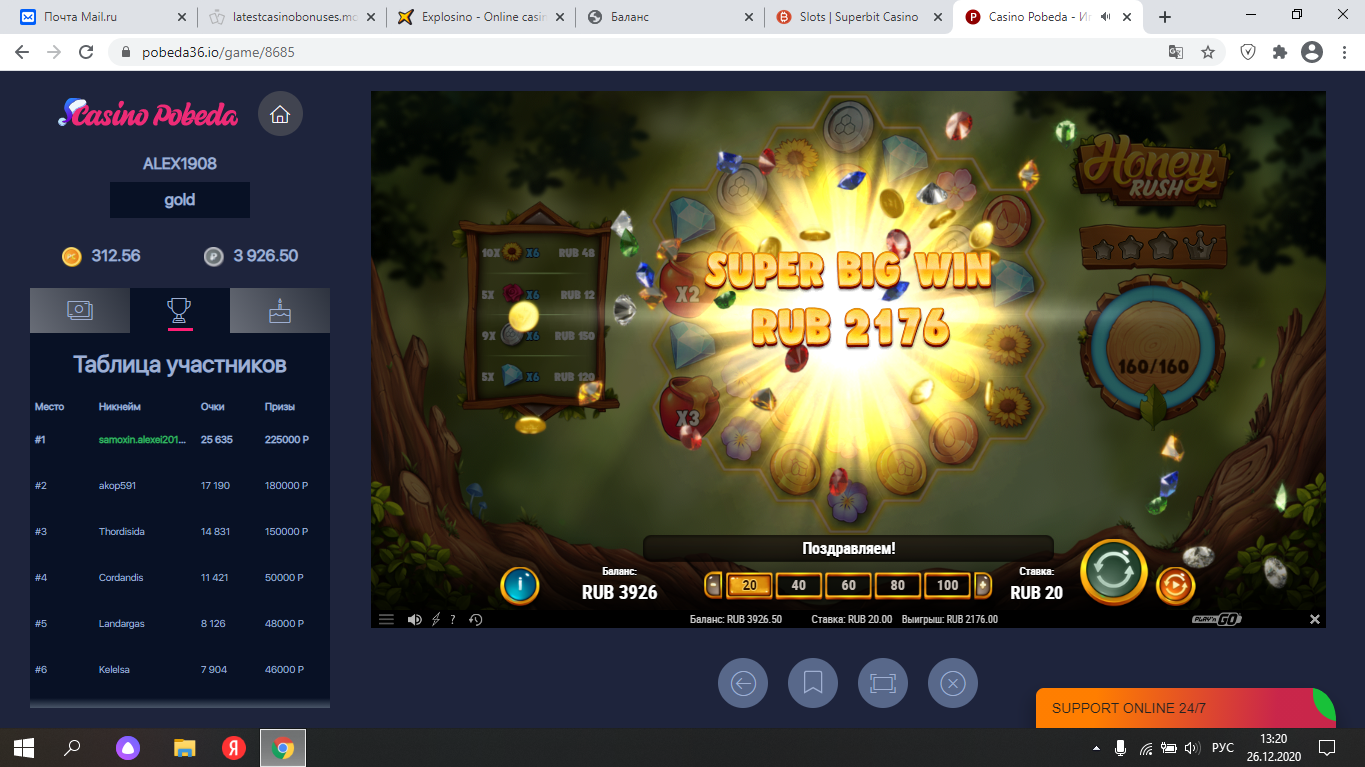
Task: Decrease bet with minus arrow
Action: (713, 585)
